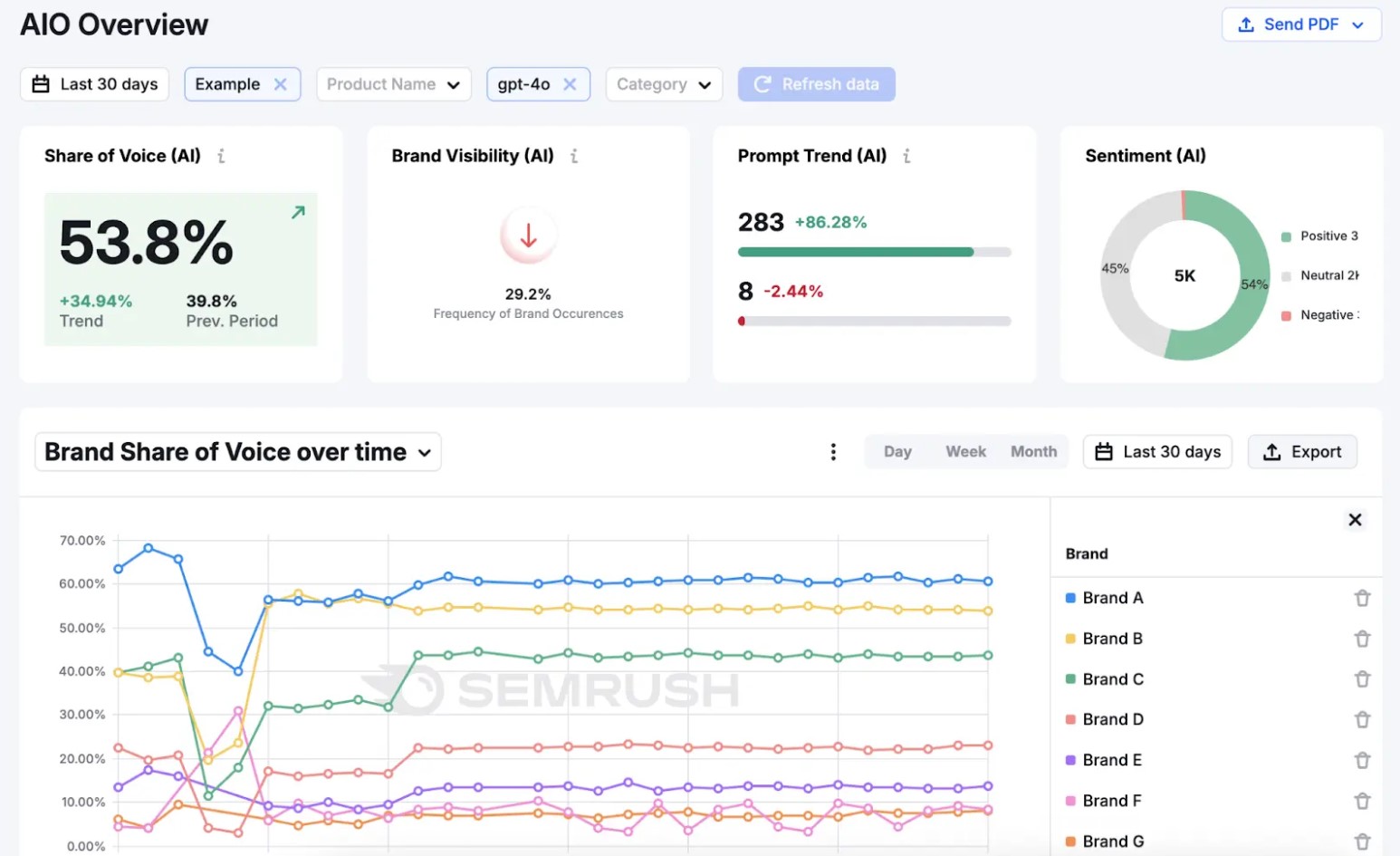Switch the chart to Week view
The image size is (1400, 856).
[965, 451]
